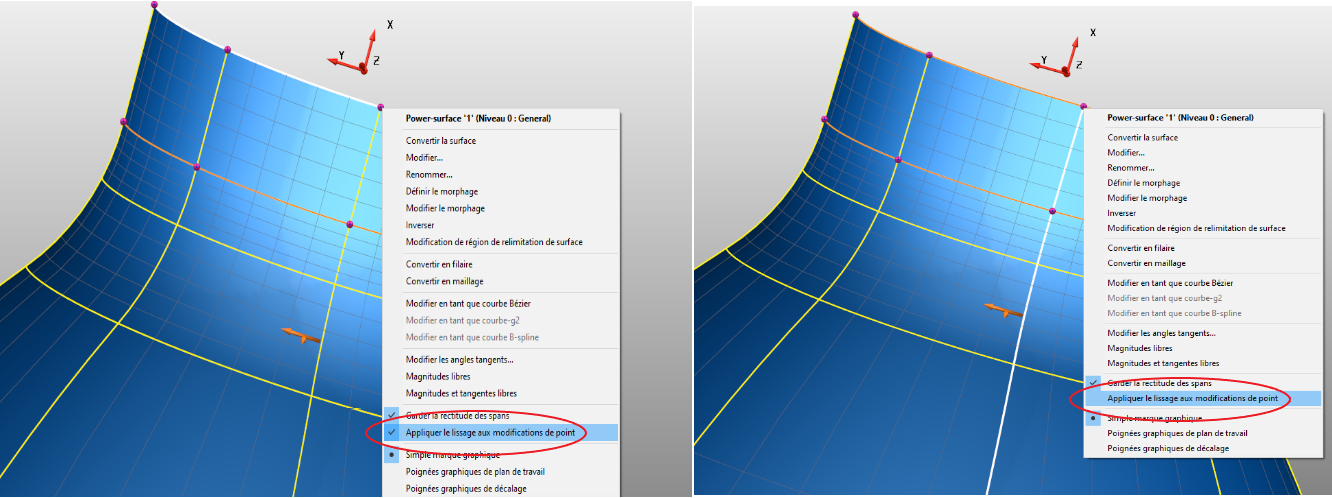Open 'Modifier...' in left context menu

424,157
